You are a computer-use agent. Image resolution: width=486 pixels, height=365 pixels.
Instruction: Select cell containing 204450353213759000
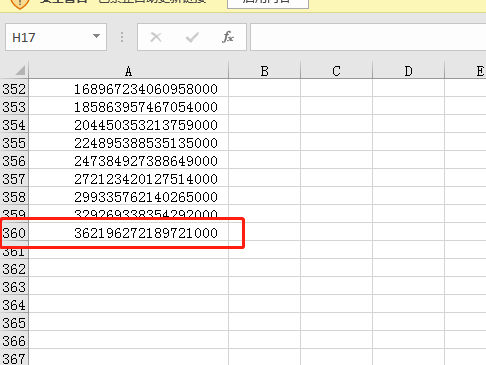pos(129,125)
